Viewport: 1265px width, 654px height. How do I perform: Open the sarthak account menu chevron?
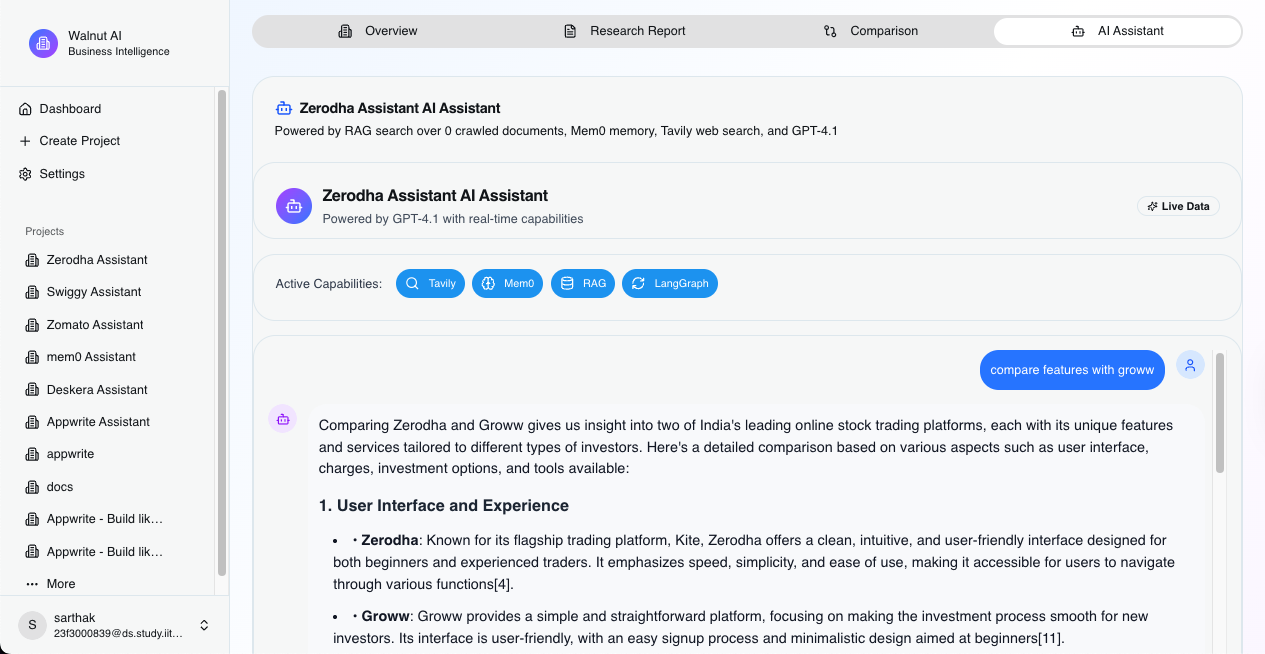coord(204,625)
